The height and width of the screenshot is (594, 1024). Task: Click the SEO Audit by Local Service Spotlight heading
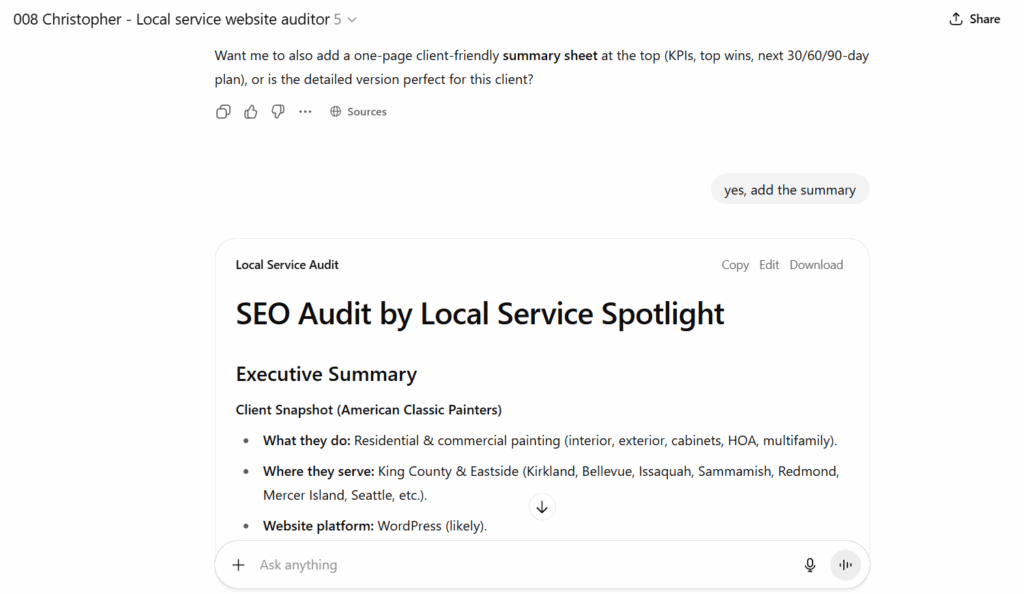click(x=480, y=314)
